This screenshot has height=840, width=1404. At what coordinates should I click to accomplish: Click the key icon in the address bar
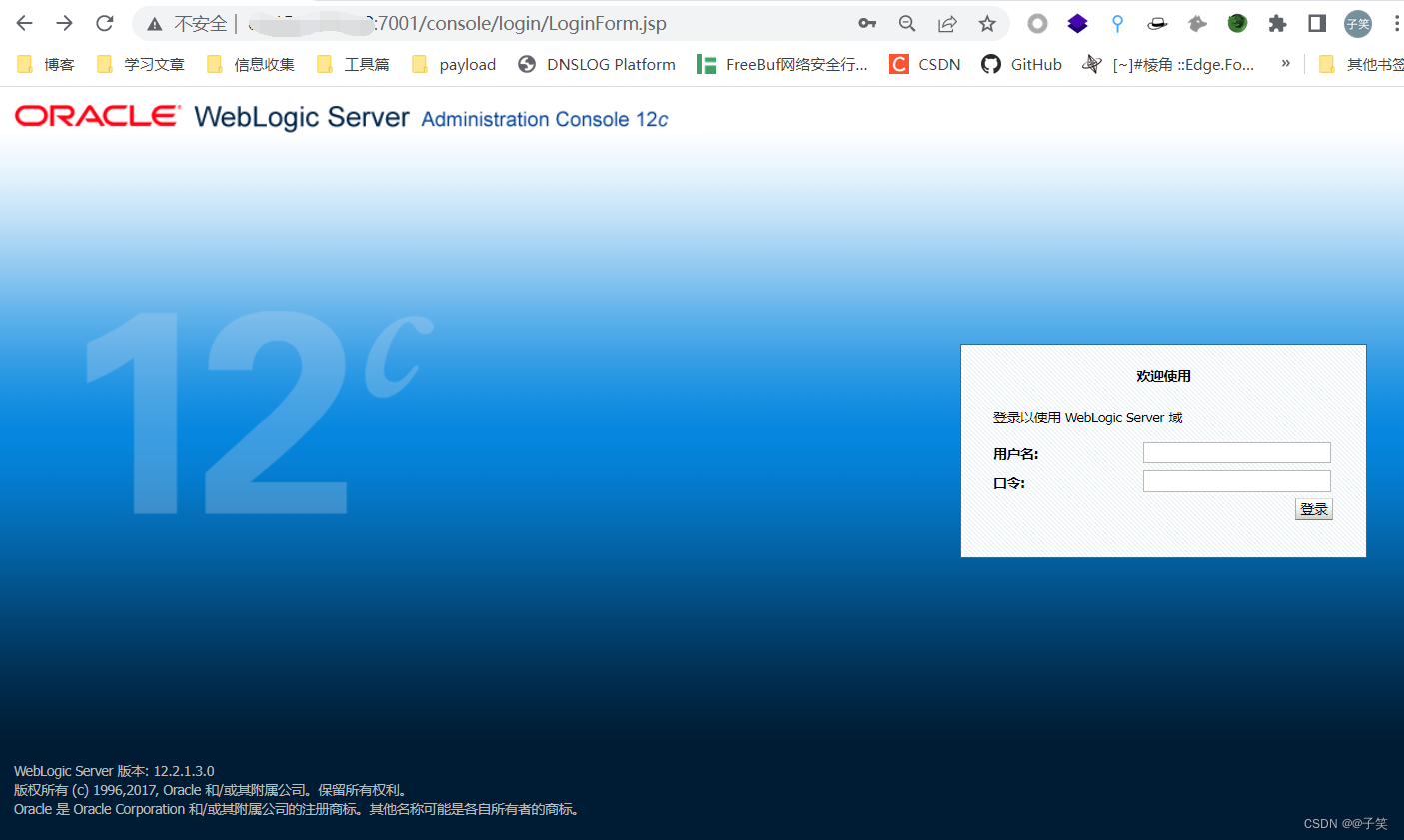867,22
